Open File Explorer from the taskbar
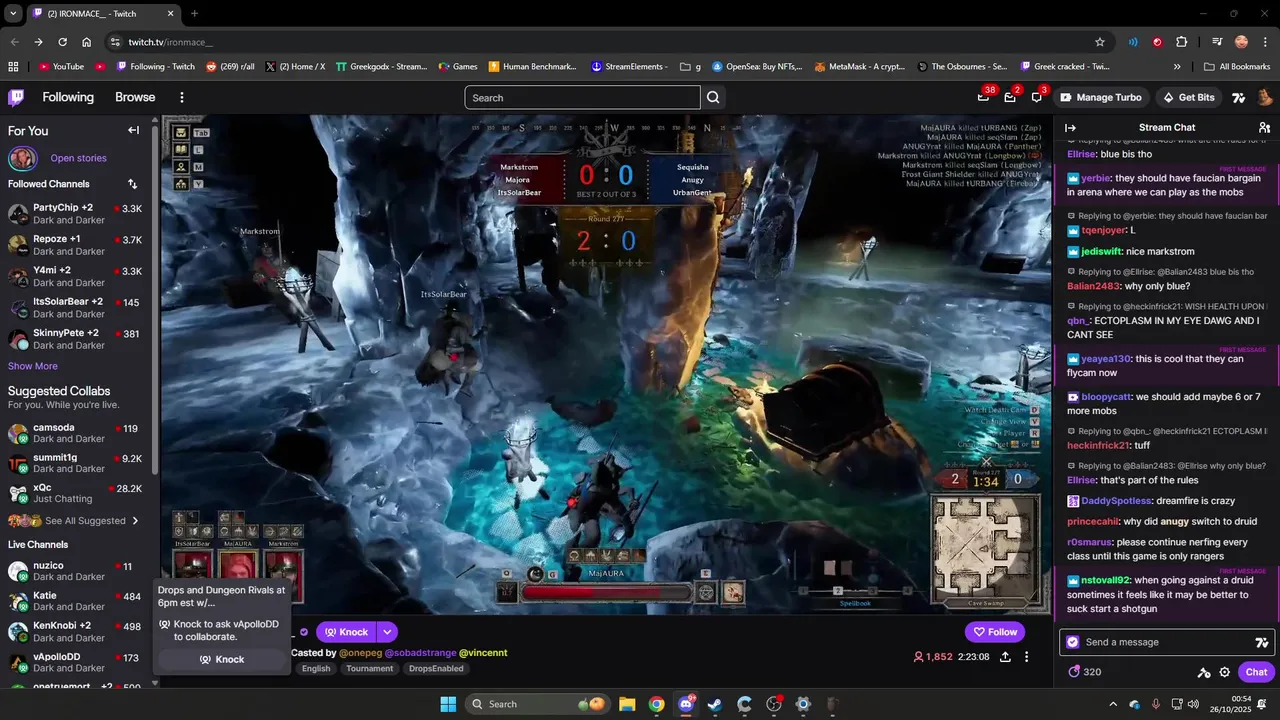The height and width of the screenshot is (720, 1280). 627,704
